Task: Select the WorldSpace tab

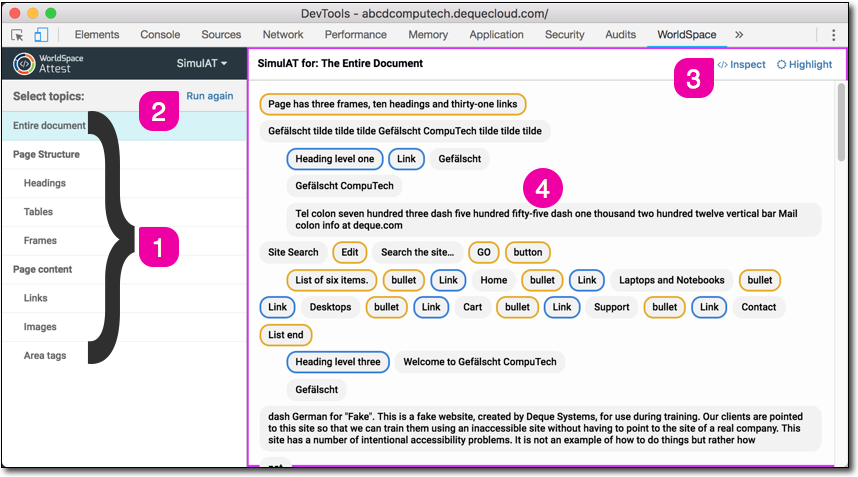Action: (687, 34)
